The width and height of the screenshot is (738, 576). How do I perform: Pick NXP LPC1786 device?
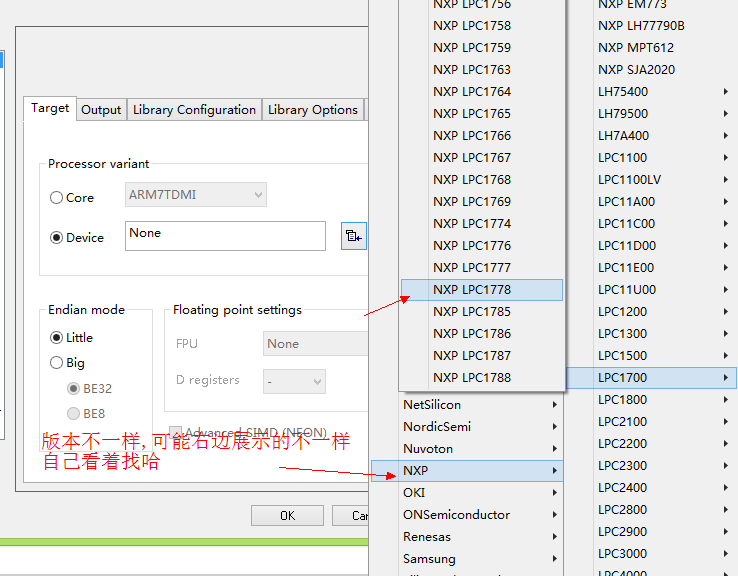482,334
